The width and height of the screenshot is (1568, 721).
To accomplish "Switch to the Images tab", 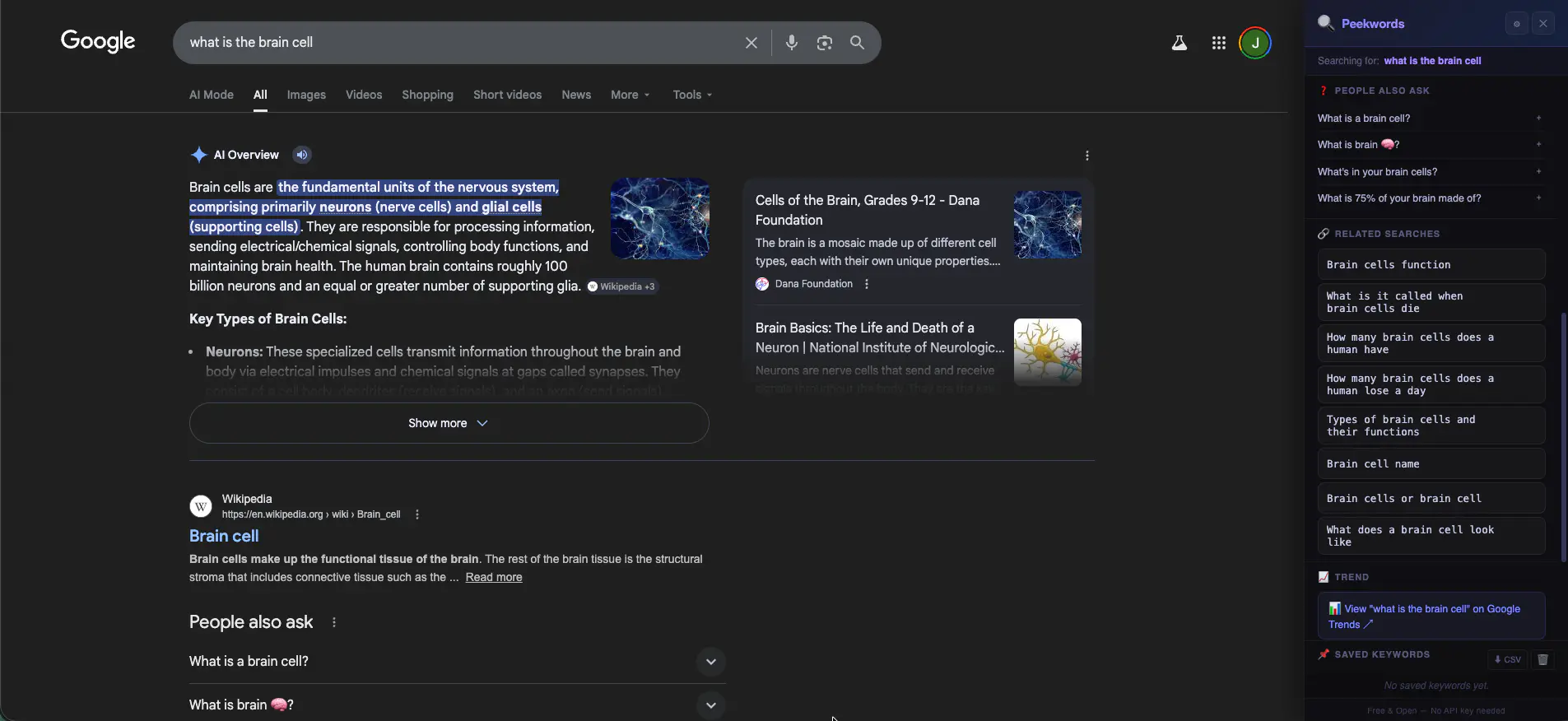I will pos(306,95).
